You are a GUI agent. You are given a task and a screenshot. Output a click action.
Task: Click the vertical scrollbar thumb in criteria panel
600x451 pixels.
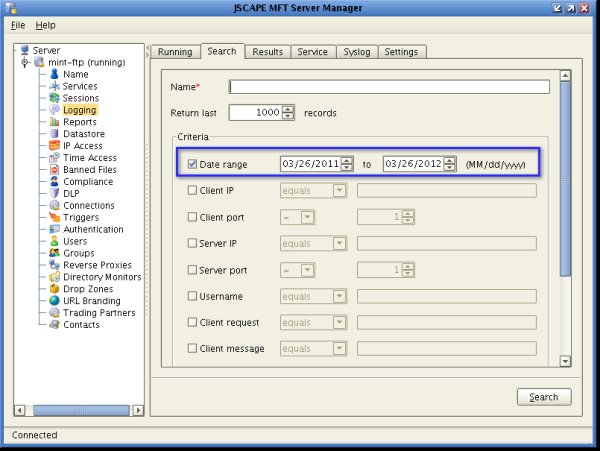tap(565, 178)
